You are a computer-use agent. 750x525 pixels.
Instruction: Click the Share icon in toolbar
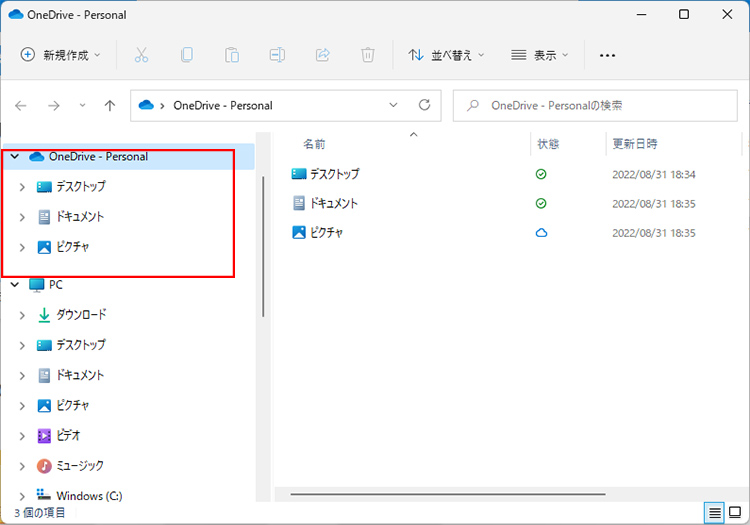(x=323, y=55)
